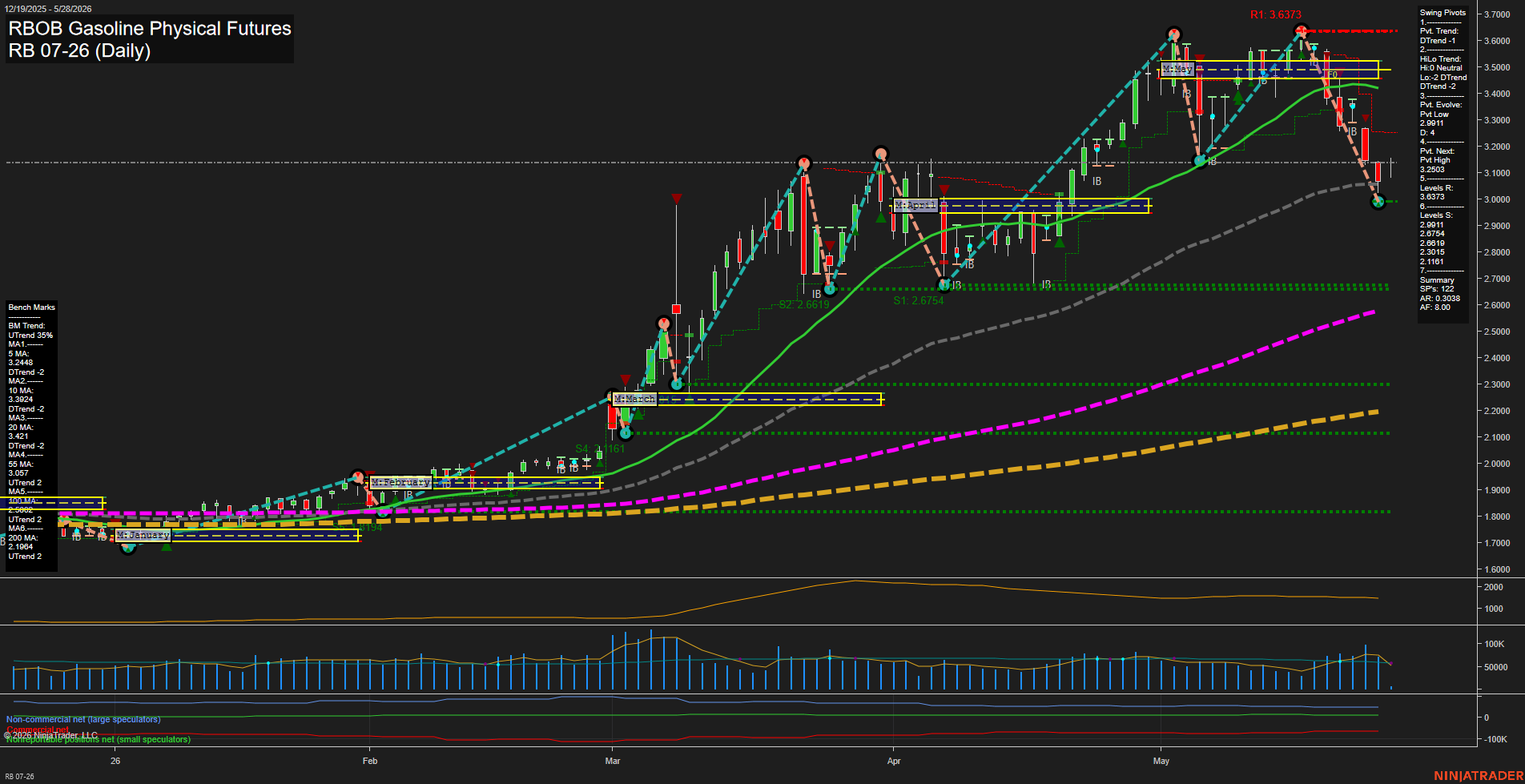Click the 12/19/2025 - 5/28/2026 date range
The image size is (1525, 784).
[48, 9]
